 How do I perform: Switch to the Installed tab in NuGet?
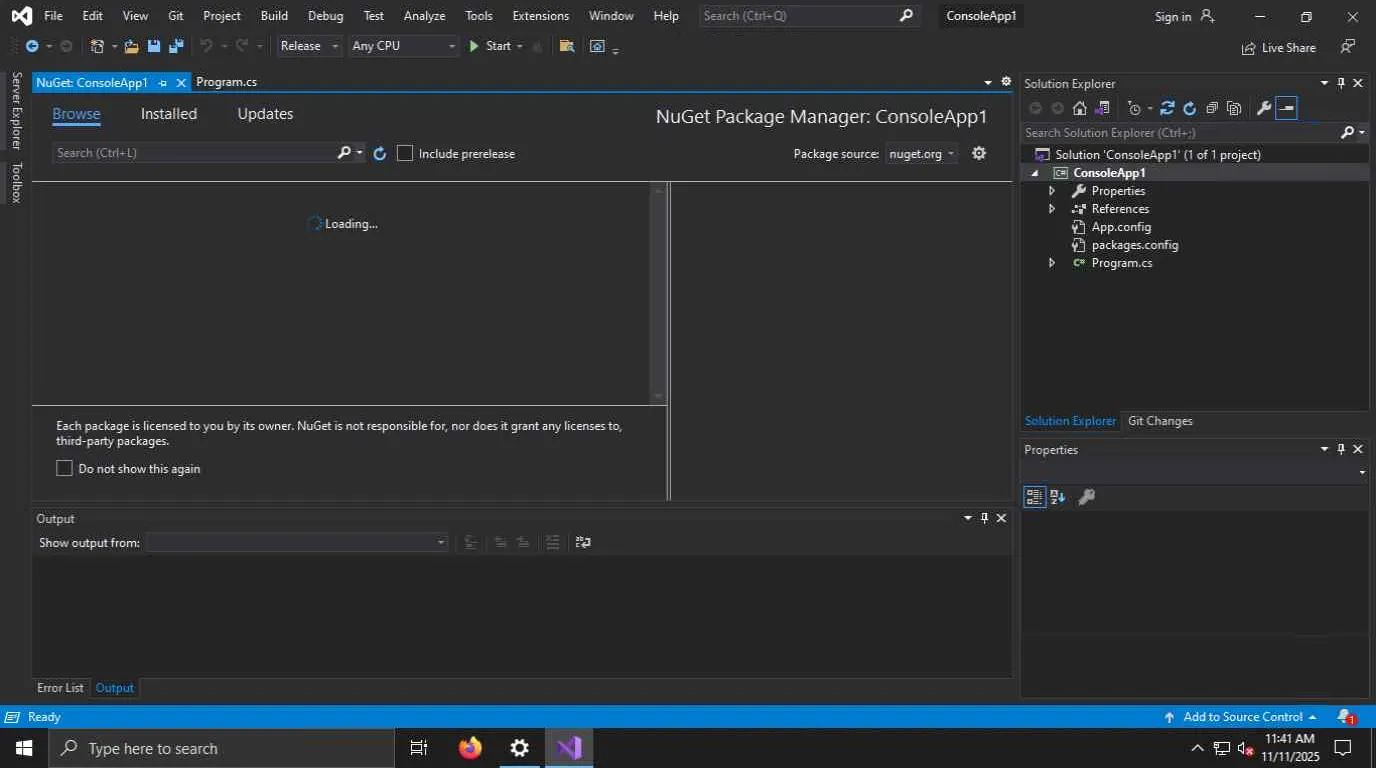(x=169, y=114)
